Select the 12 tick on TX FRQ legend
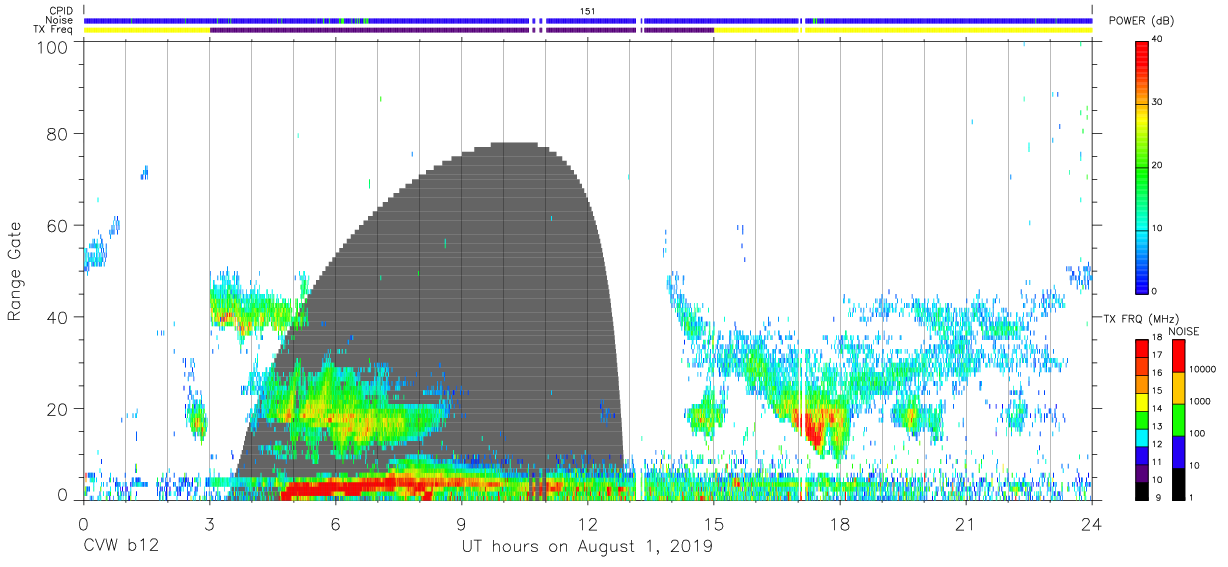 coord(1157,444)
